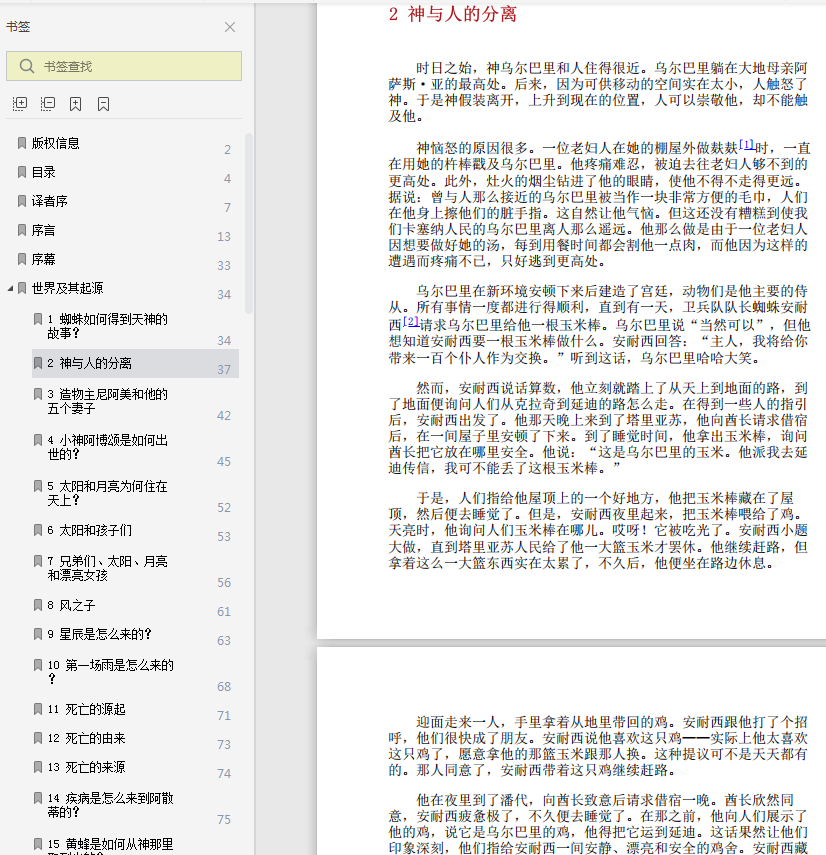This screenshot has height=855, width=826.
Task: Open footnote link [2] after 安耐西
Action: (x=412, y=322)
